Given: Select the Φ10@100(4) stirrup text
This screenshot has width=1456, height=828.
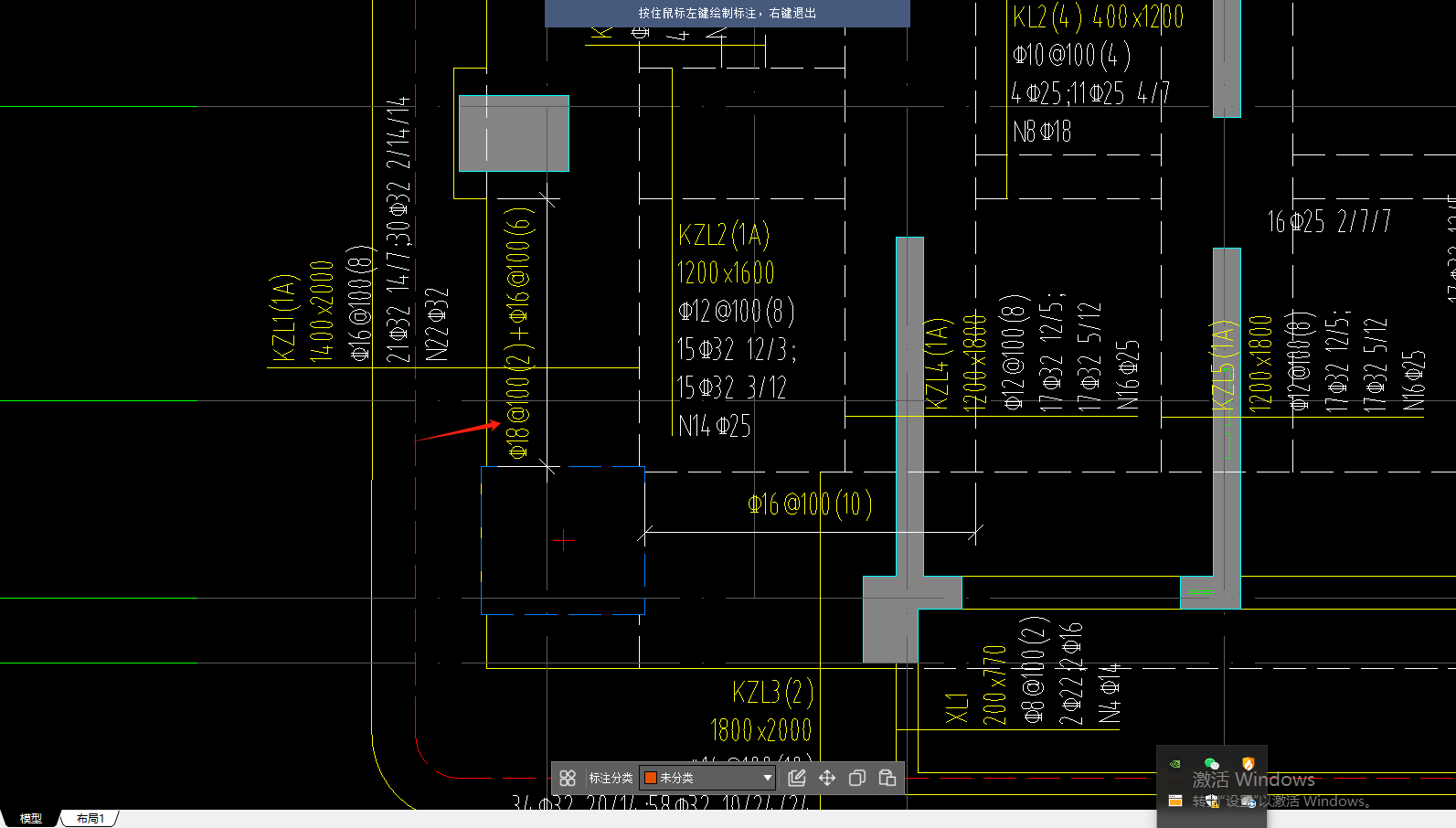Looking at the screenshot, I should [1071, 55].
